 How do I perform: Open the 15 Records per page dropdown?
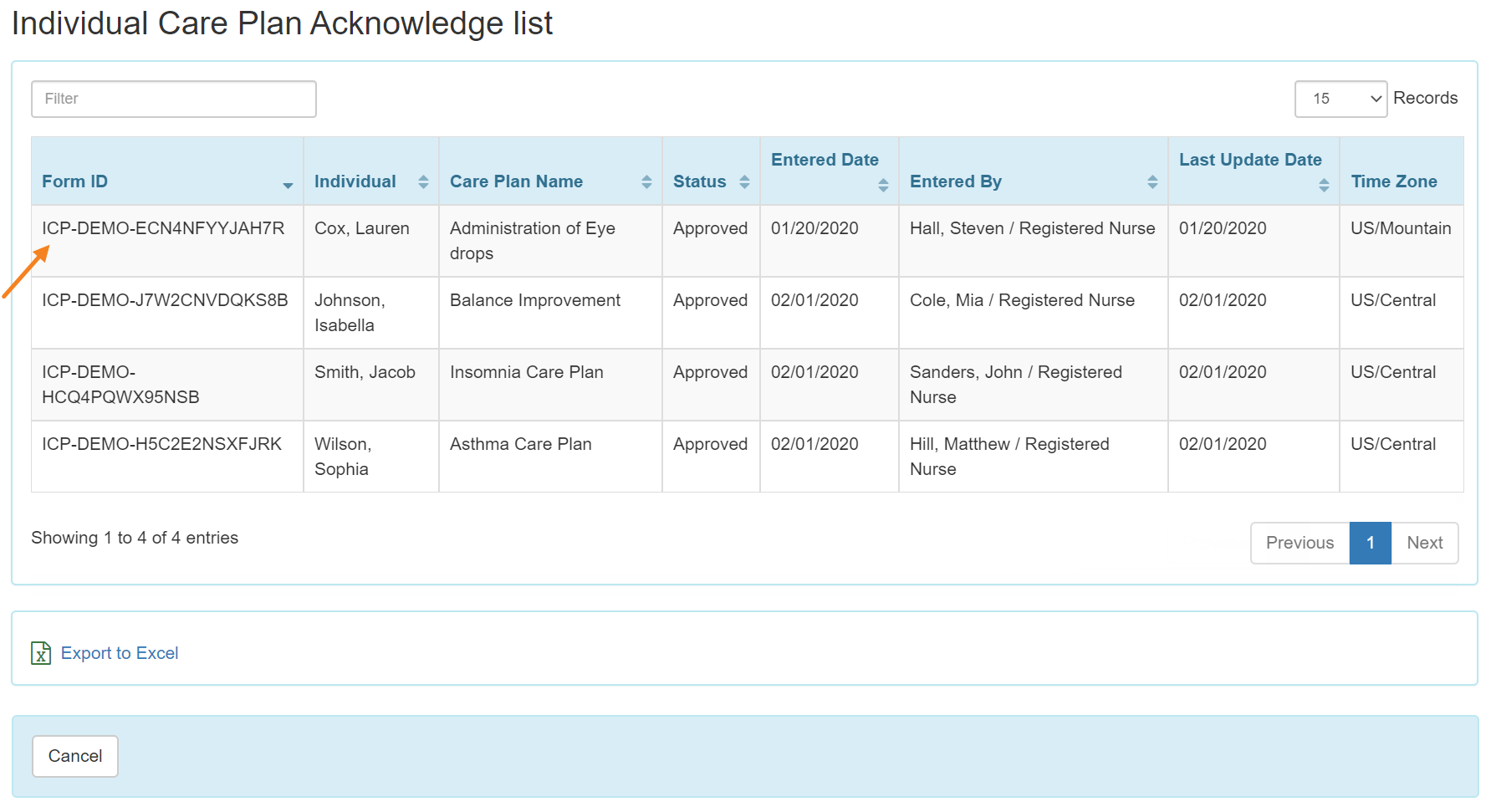(x=1340, y=99)
